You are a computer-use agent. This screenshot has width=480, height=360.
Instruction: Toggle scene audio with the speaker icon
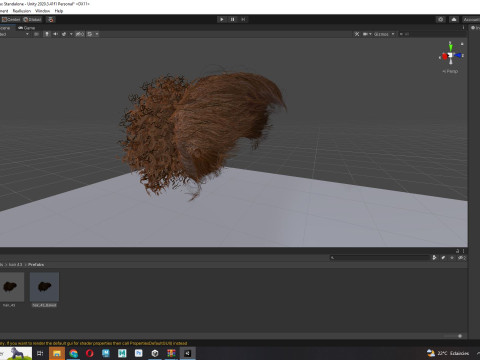click(x=55, y=34)
